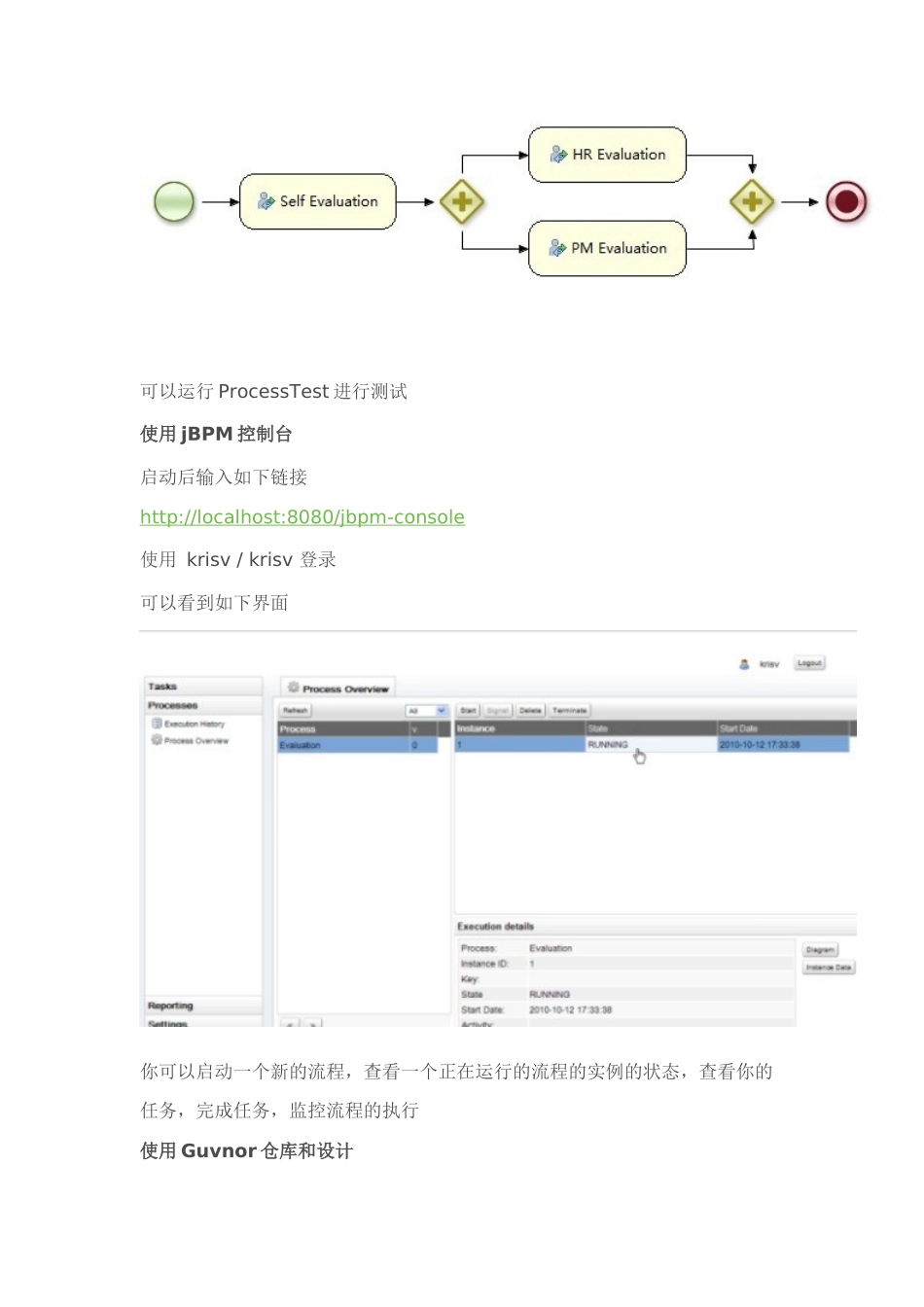
Task: Open the Reporting section in the sidebar
Action: click(x=203, y=1006)
